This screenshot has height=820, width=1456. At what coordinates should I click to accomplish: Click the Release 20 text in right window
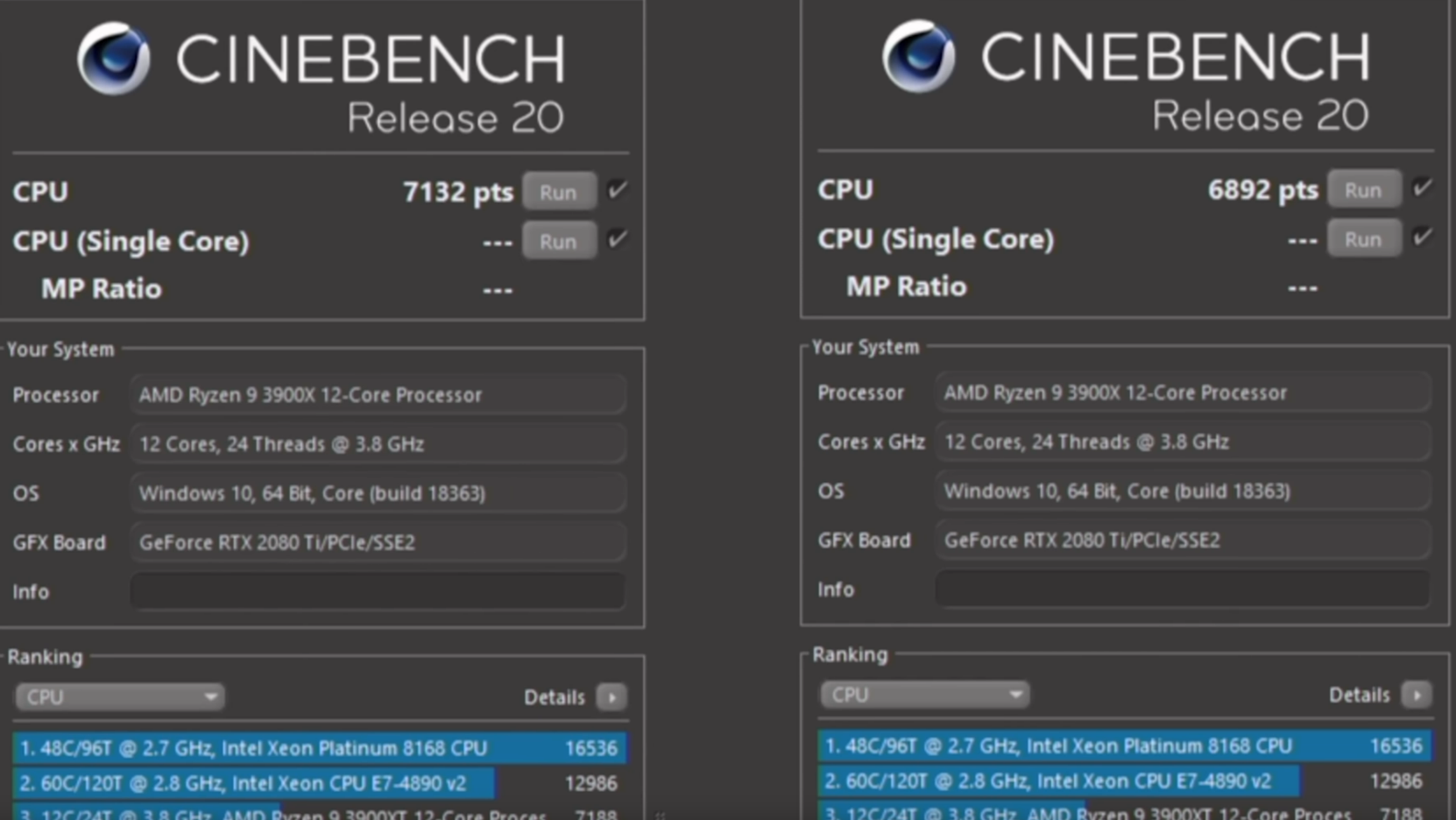click(1261, 116)
